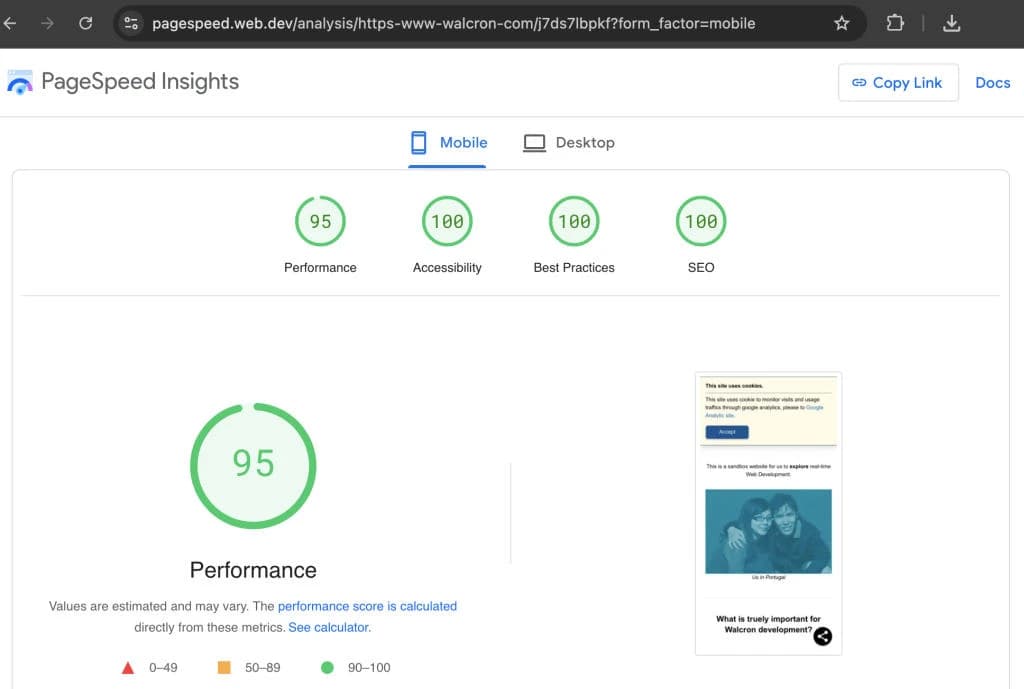Click the browser extensions puzzle icon
This screenshot has height=689, width=1024.
coord(895,21)
